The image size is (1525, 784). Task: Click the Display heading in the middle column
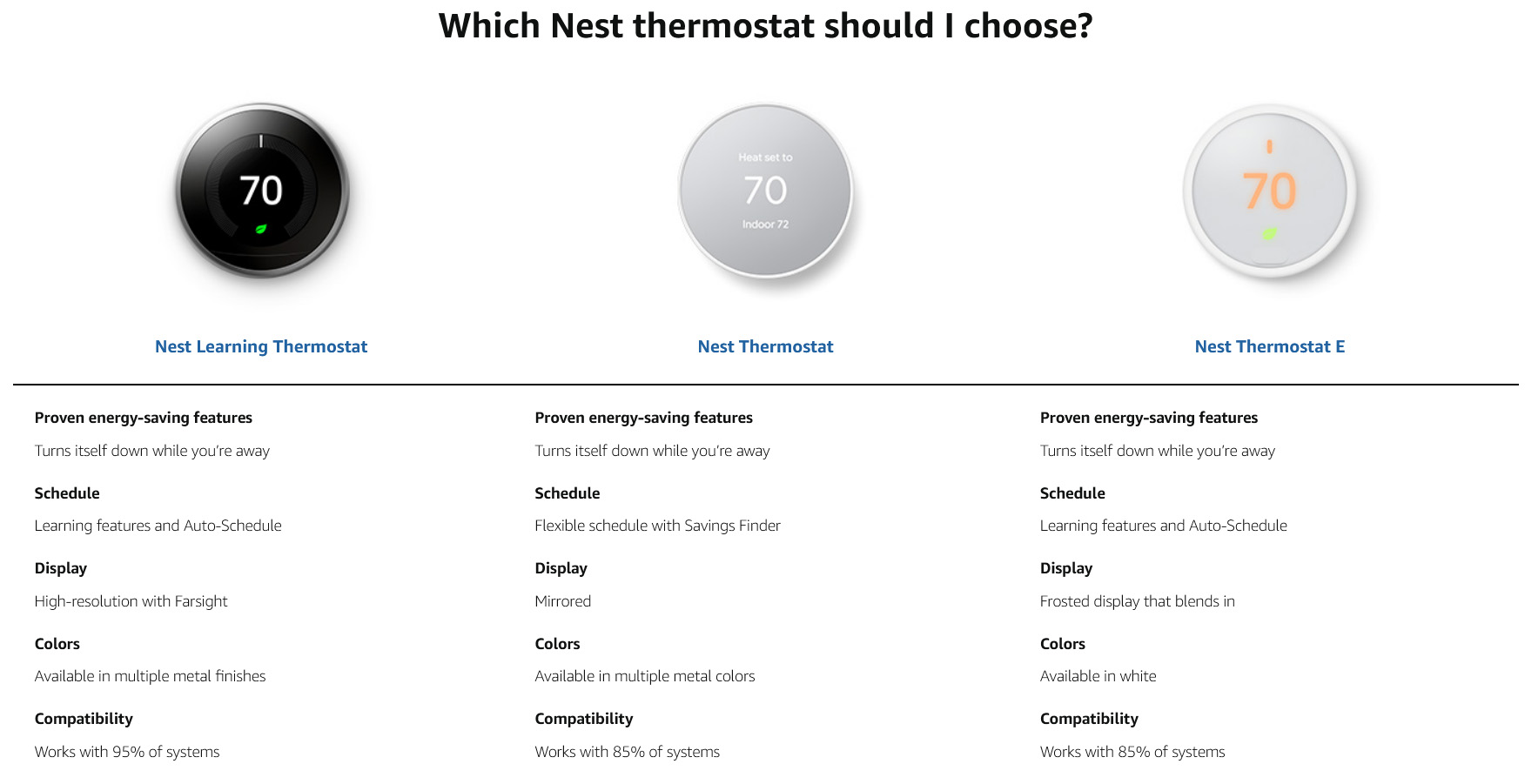(561, 568)
